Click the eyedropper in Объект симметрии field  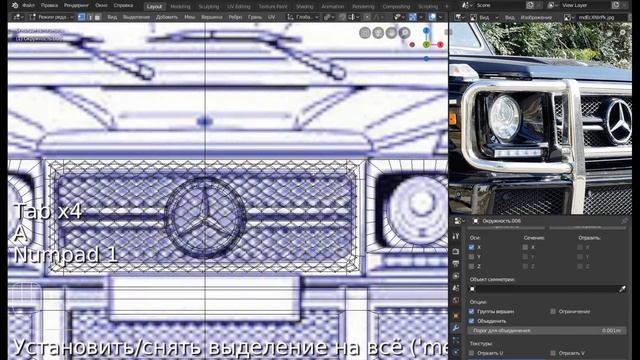click(x=622, y=289)
